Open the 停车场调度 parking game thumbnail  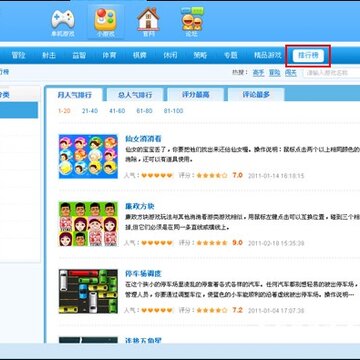(88, 291)
